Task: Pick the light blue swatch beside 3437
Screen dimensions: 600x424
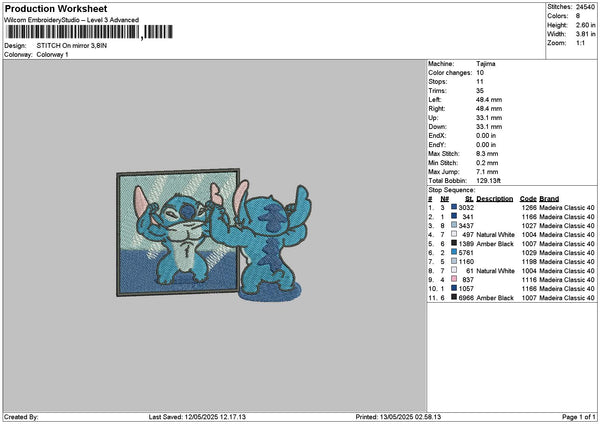Action: tap(454, 225)
